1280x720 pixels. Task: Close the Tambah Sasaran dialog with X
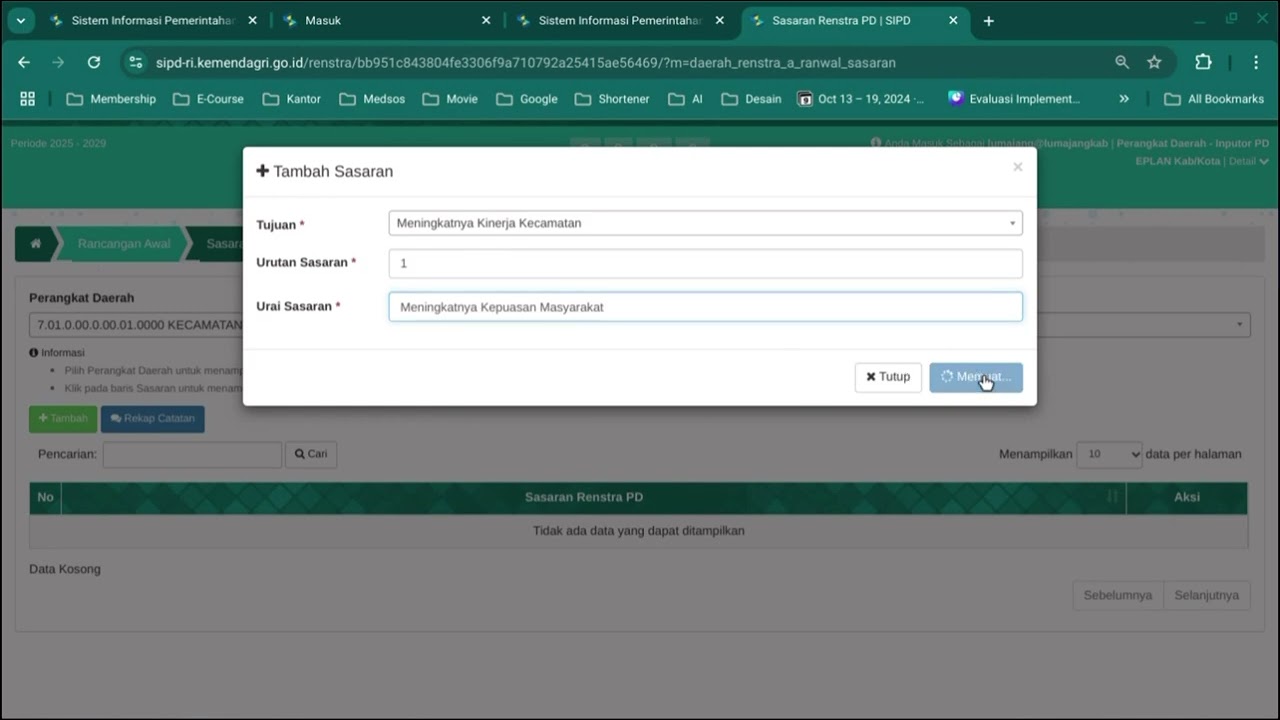(x=1017, y=167)
